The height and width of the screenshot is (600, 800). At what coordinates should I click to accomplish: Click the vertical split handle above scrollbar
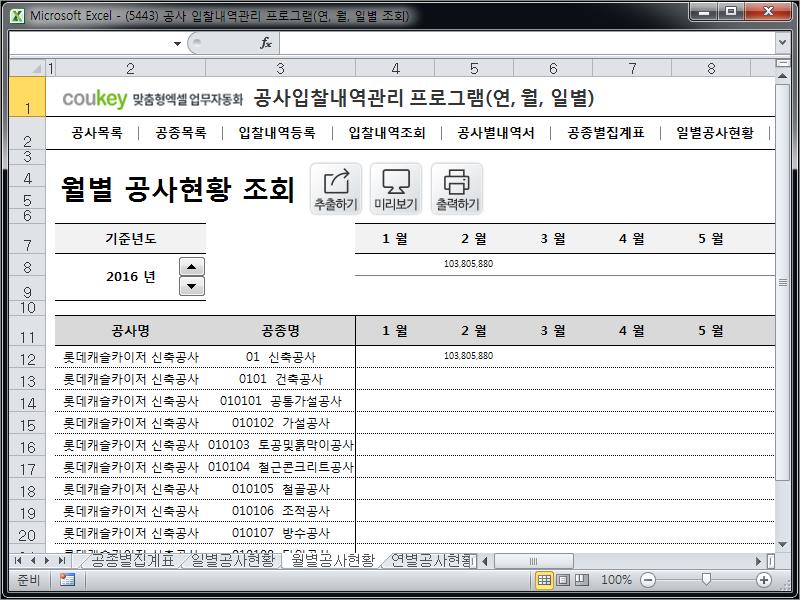tap(782, 63)
